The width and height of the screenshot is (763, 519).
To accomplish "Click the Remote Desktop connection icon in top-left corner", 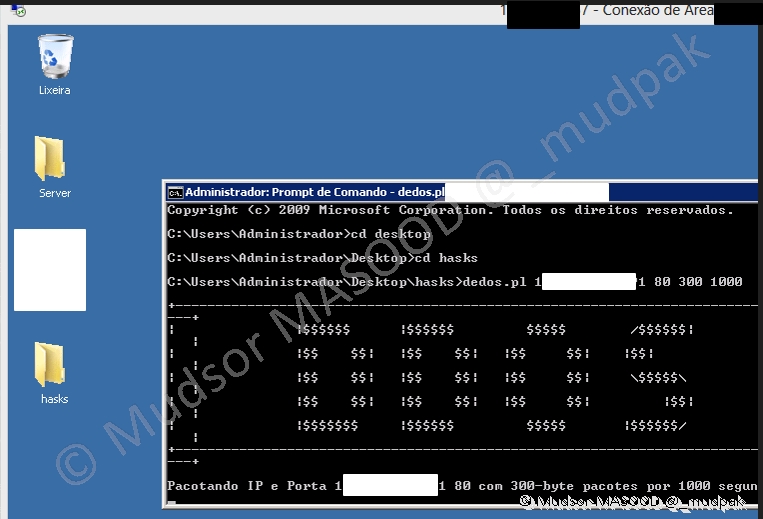I will [15, 11].
